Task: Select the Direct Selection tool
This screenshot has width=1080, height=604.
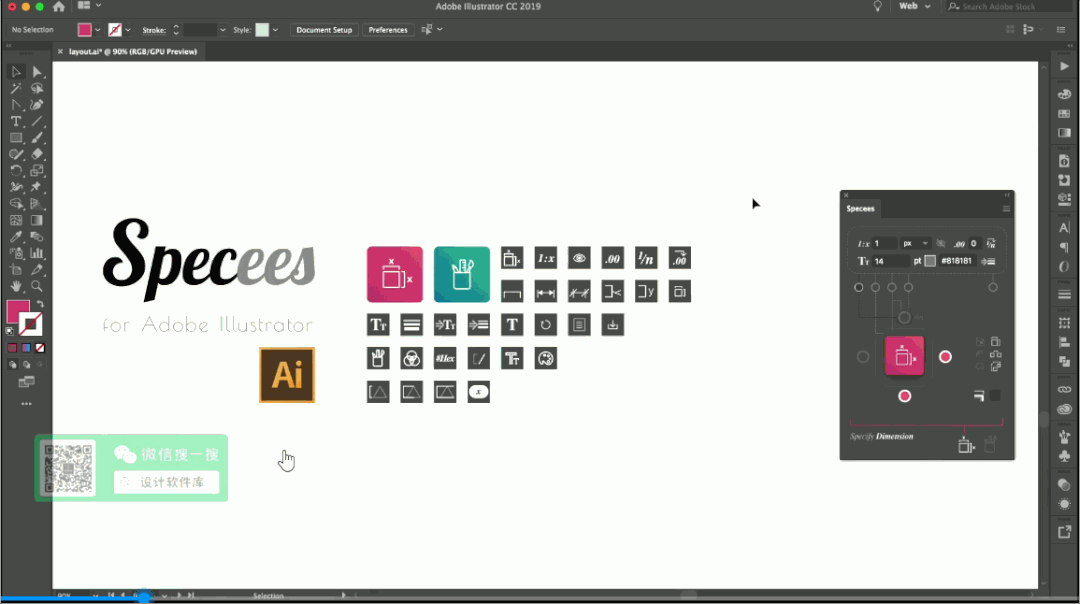Action: [x=37, y=72]
